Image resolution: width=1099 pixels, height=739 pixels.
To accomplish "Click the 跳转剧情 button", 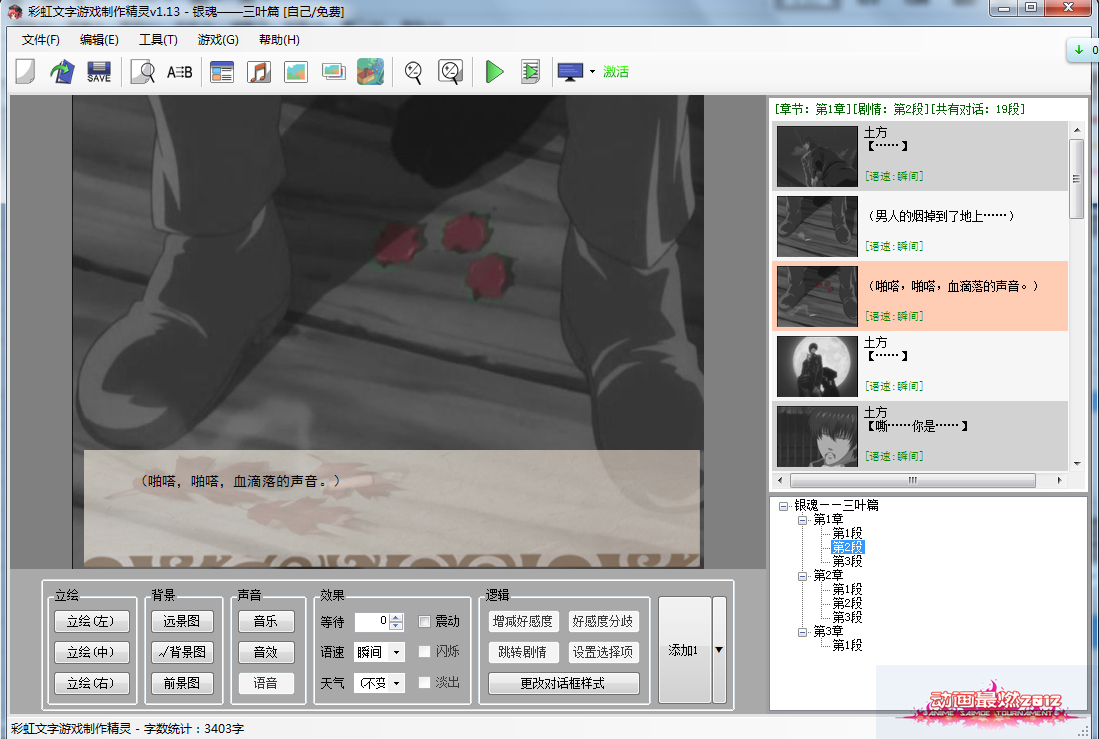I will coord(523,652).
